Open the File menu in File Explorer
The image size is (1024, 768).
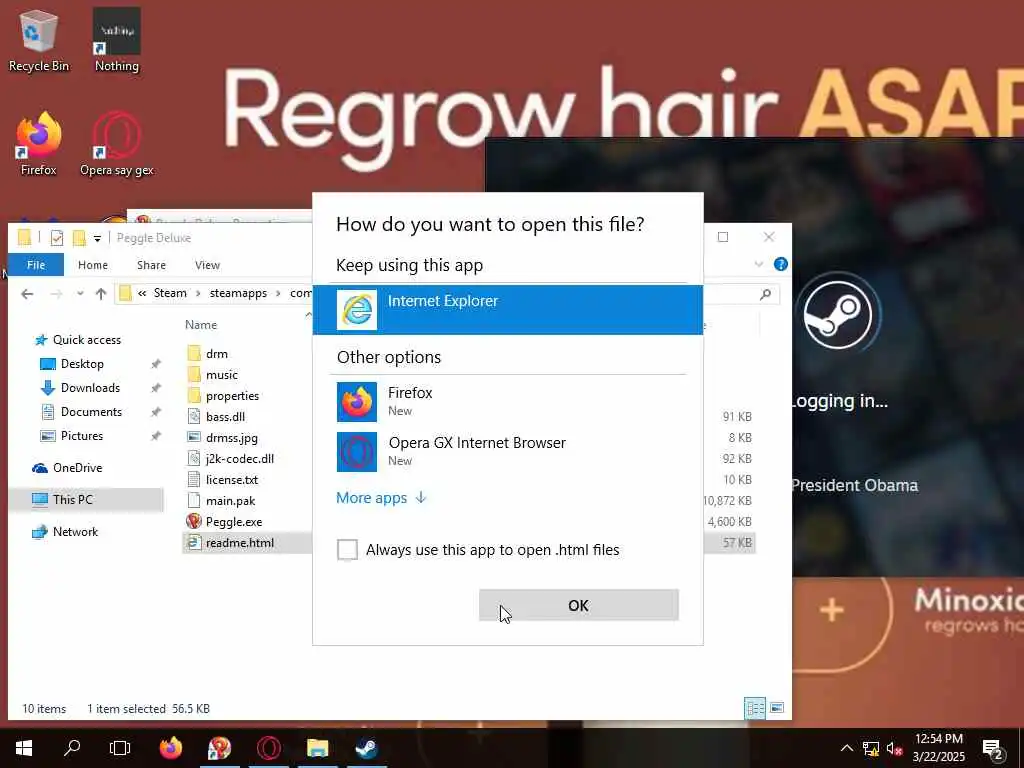(36, 264)
